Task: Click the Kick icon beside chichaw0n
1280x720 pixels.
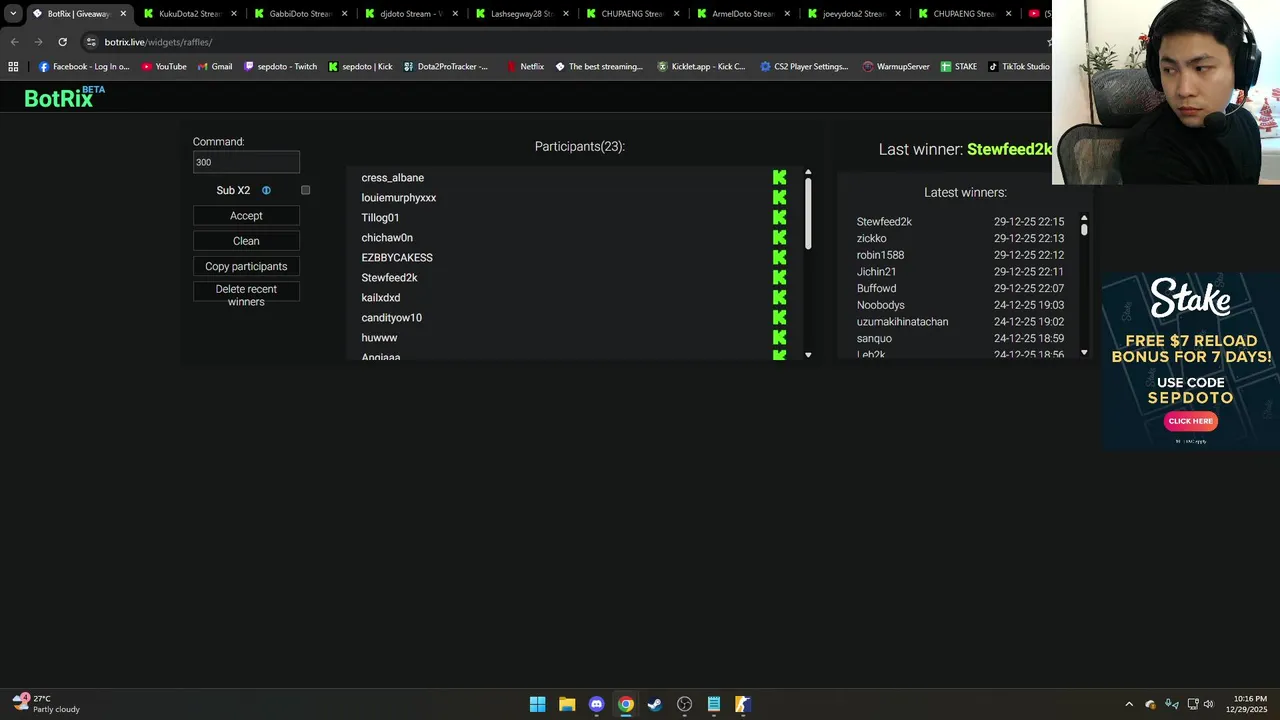Action: click(779, 238)
